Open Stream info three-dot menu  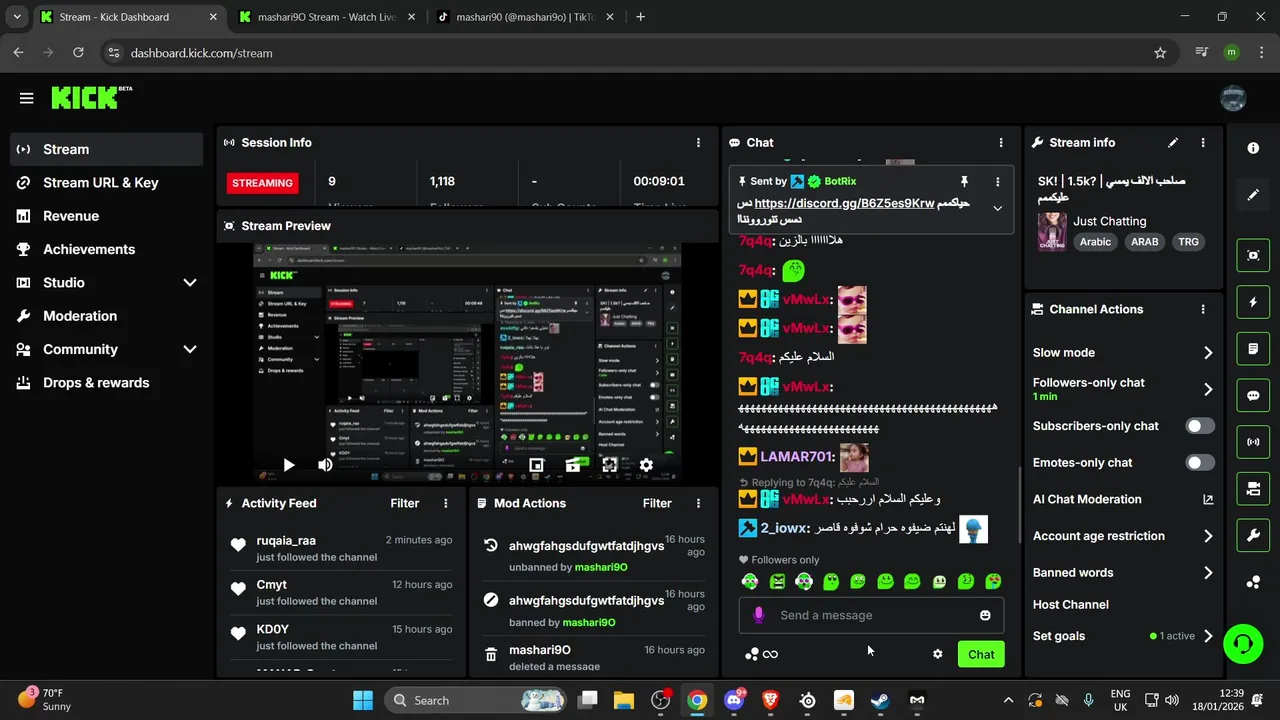(1203, 143)
